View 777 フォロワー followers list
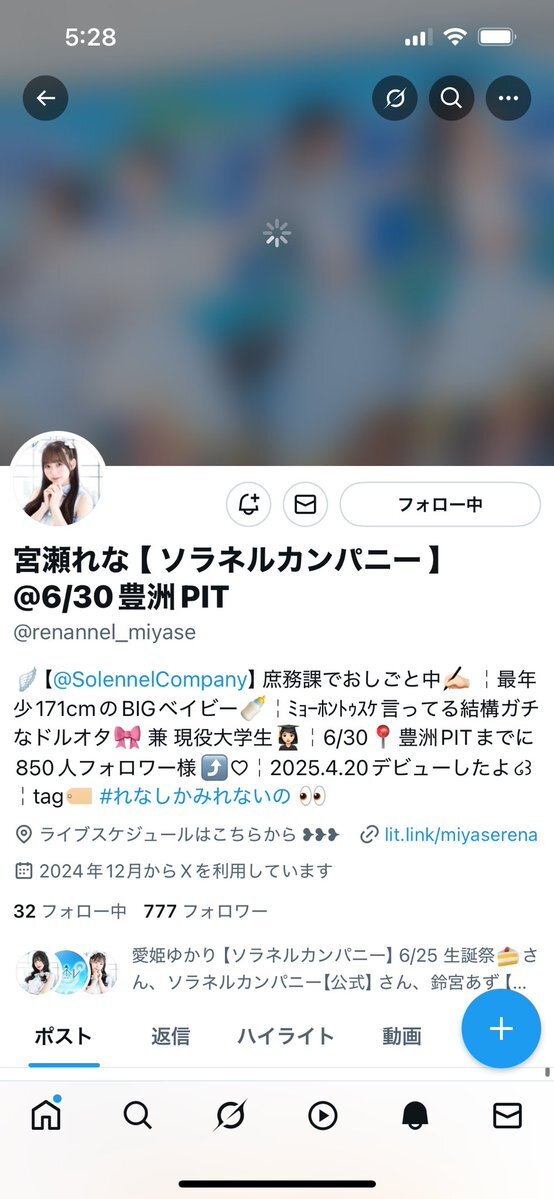Screen dimensions: 554x1199 [x=206, y=911]
